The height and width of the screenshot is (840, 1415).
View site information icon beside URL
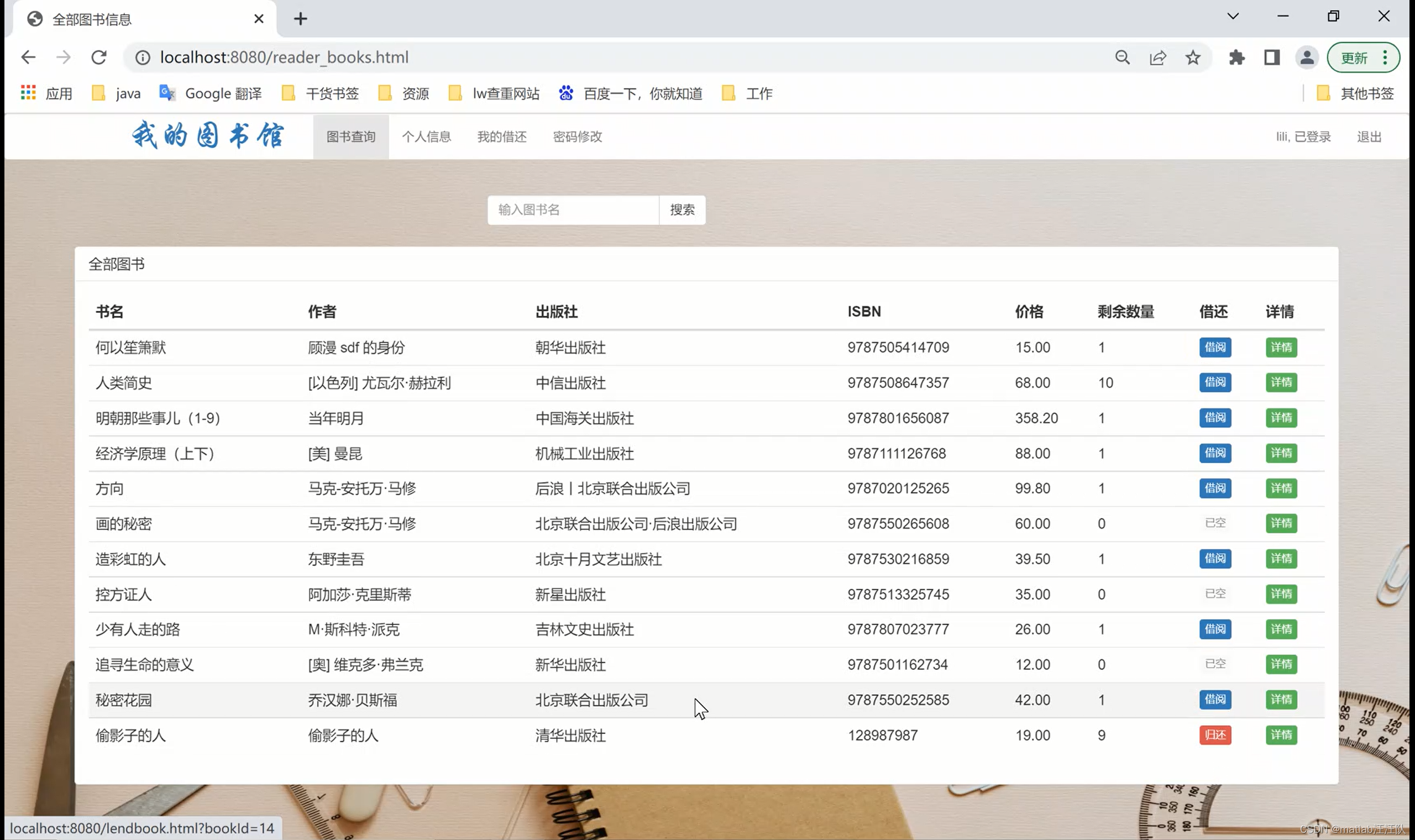pos(143,57)
